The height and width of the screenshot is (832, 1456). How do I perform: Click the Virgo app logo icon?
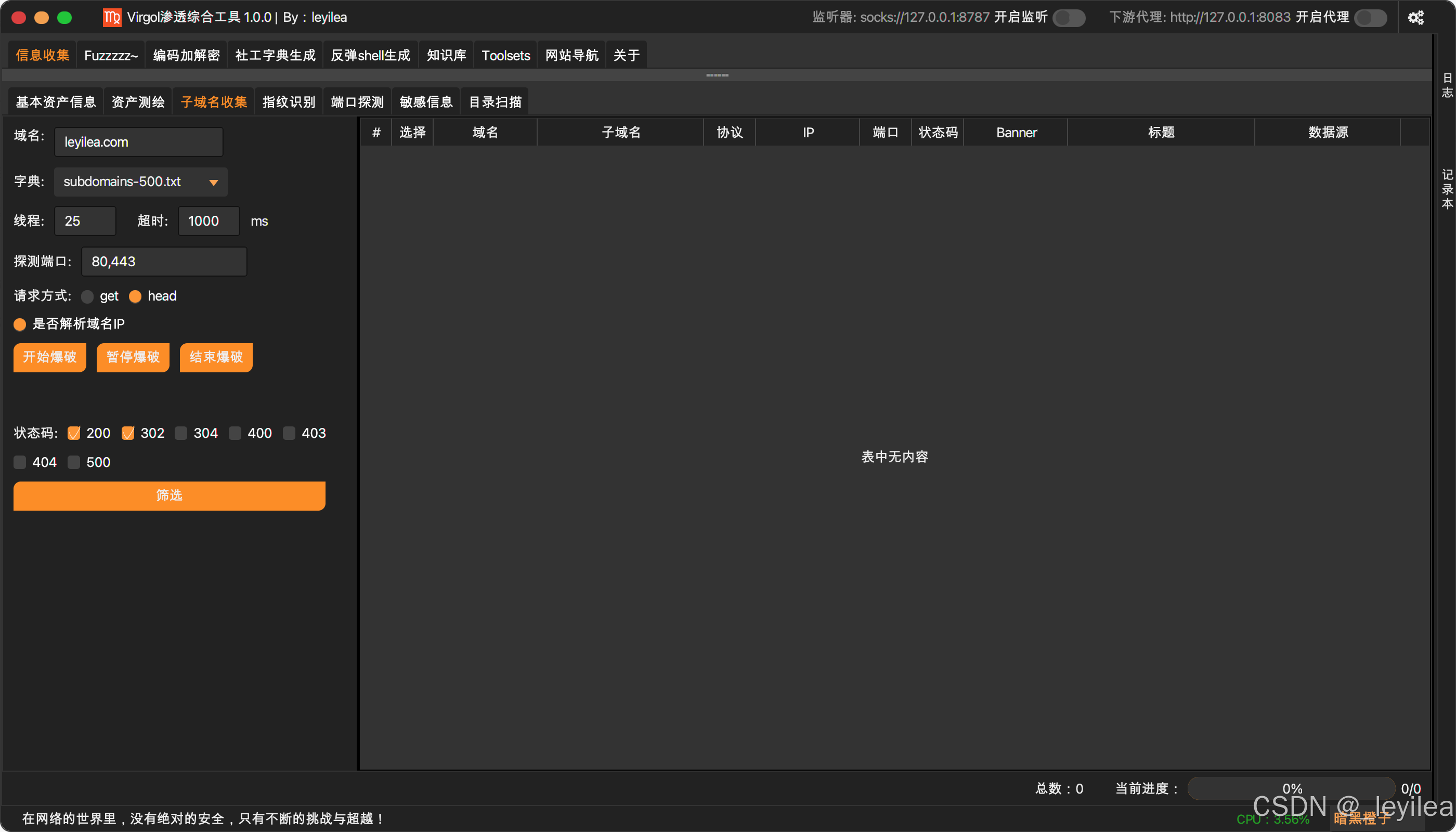click(112, 17)
